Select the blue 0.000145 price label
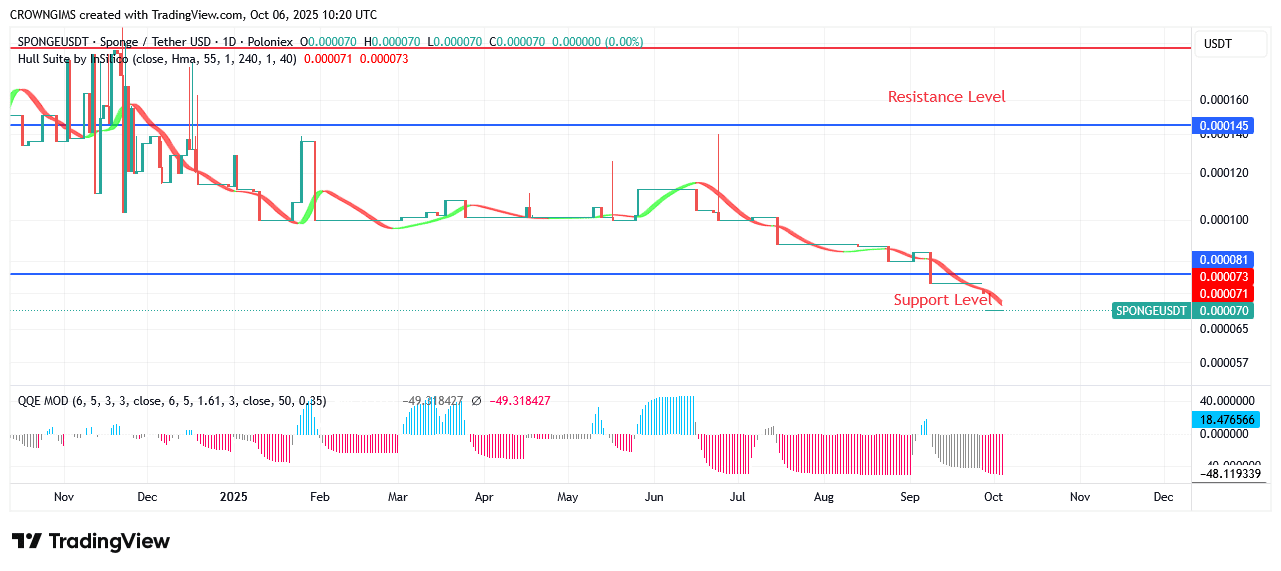 coord(1223,126)
